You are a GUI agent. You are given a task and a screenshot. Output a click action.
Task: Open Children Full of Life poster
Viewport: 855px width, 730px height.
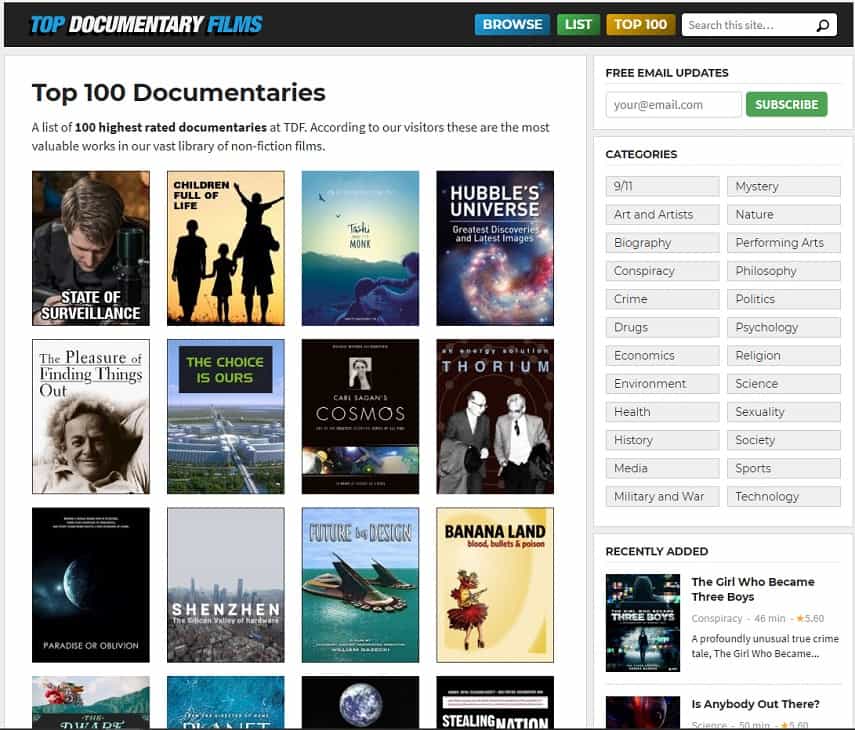[226, 248]
